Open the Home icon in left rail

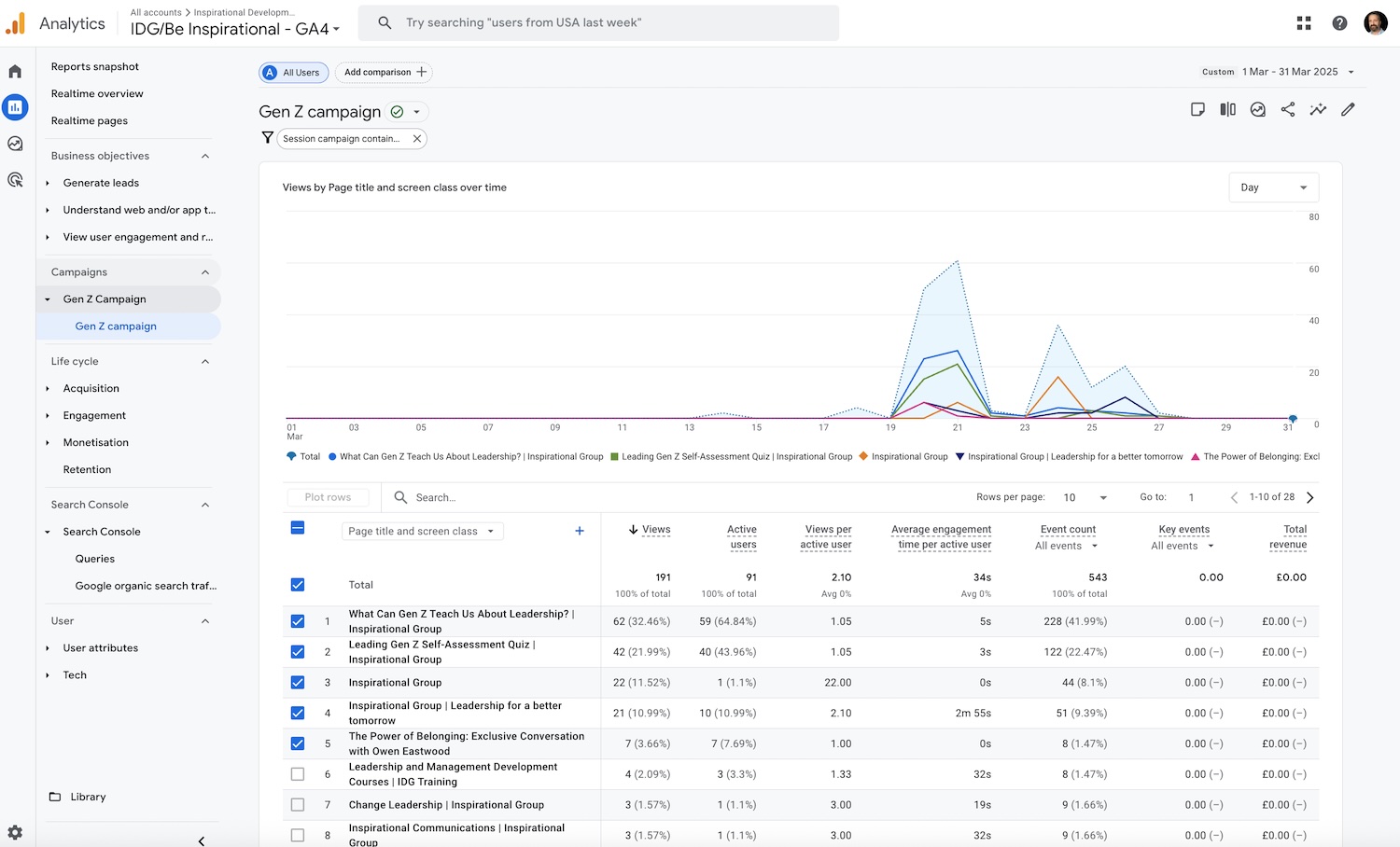point(15,72)
